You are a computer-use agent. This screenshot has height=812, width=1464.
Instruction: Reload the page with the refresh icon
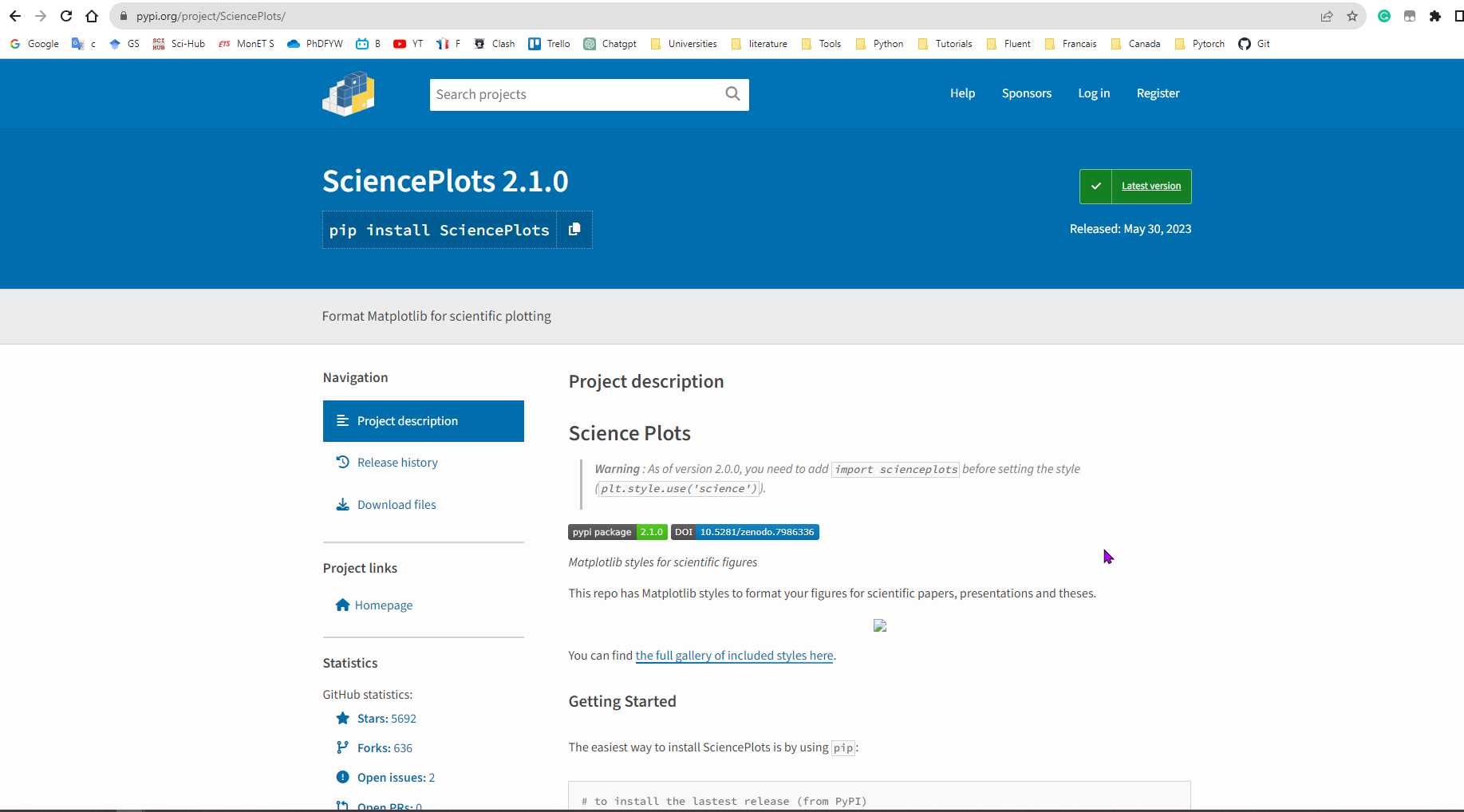coord(66,16)
